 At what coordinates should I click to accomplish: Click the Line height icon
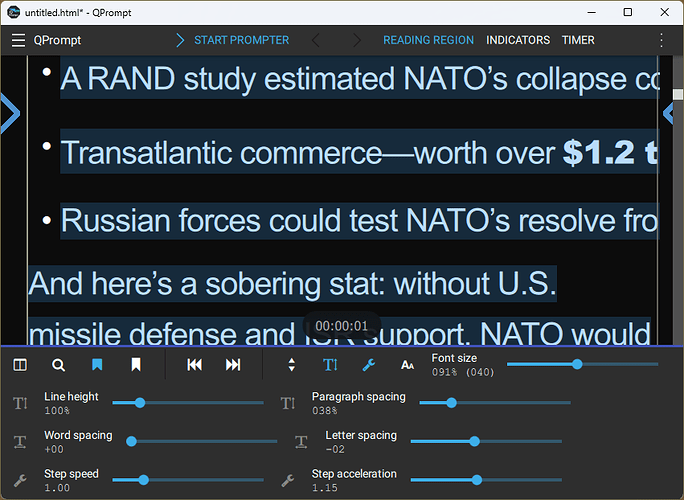coord(21,403)
